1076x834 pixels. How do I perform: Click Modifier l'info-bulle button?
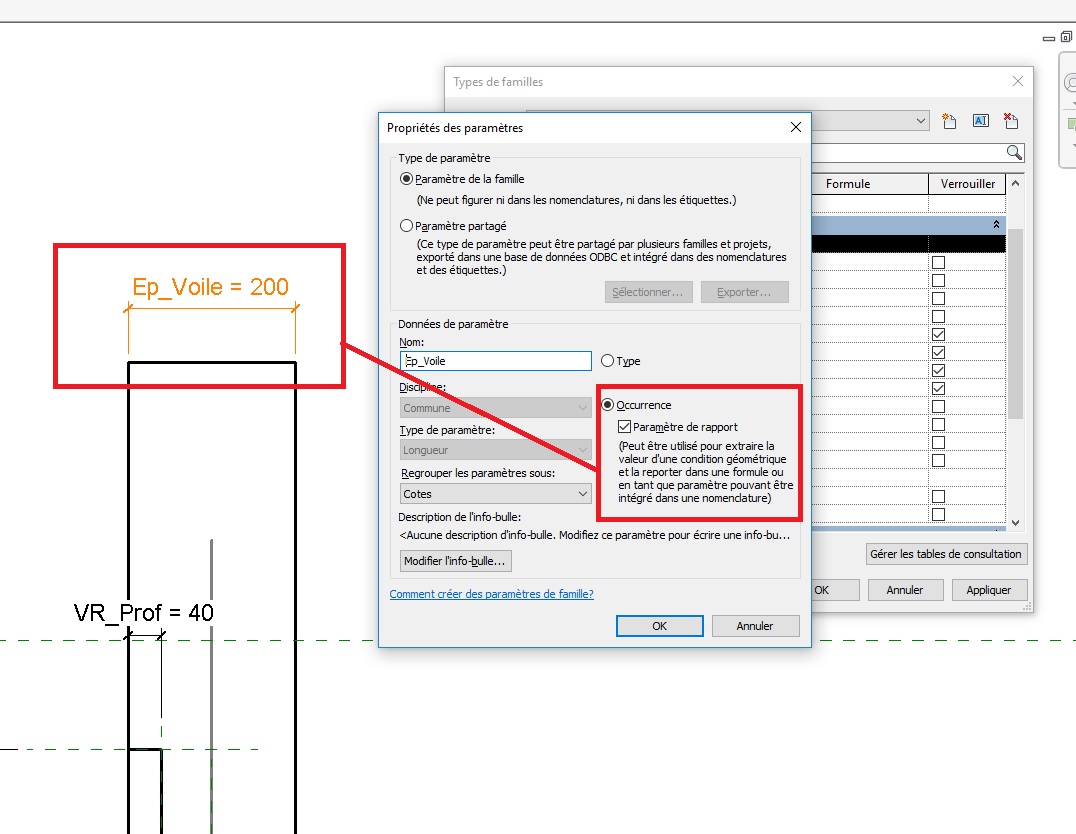pyautogui.click(x=455, y=562)
